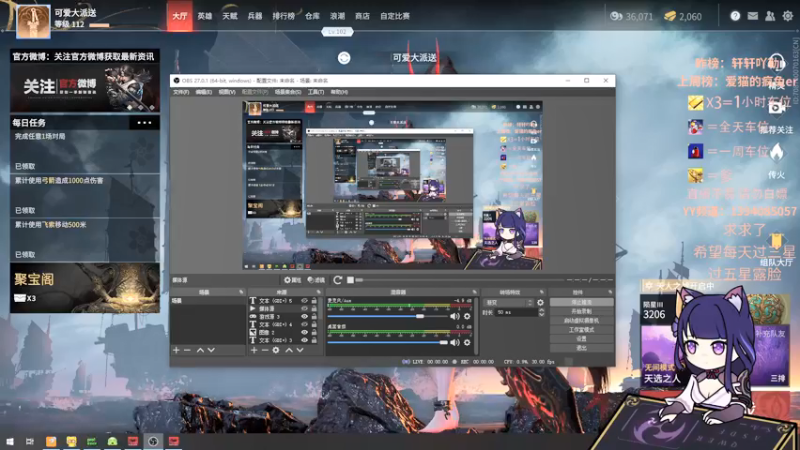Viewport: 800px width, 450px height.
Task: Open 帮助(H) menu in OBS
Action: (339, 92)
